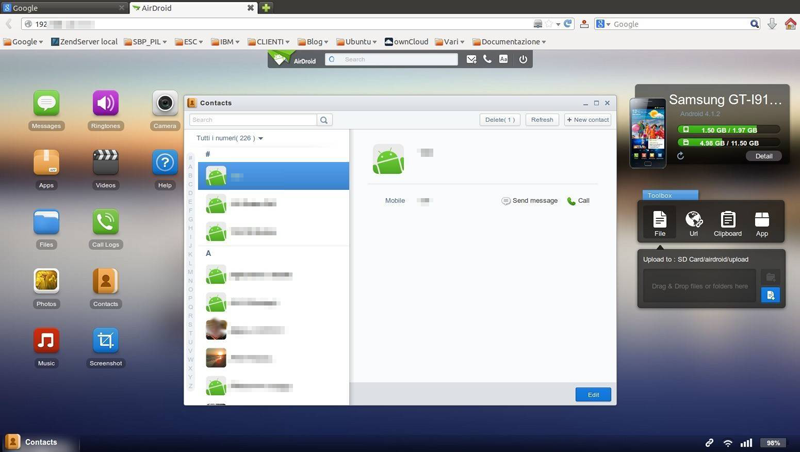Open the Call Logs icon

click(105, 222)
